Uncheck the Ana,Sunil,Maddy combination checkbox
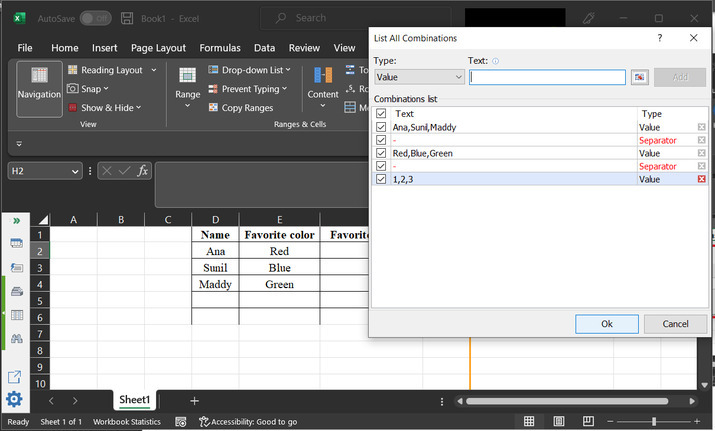Screen dimensions: 715x431 381,127
